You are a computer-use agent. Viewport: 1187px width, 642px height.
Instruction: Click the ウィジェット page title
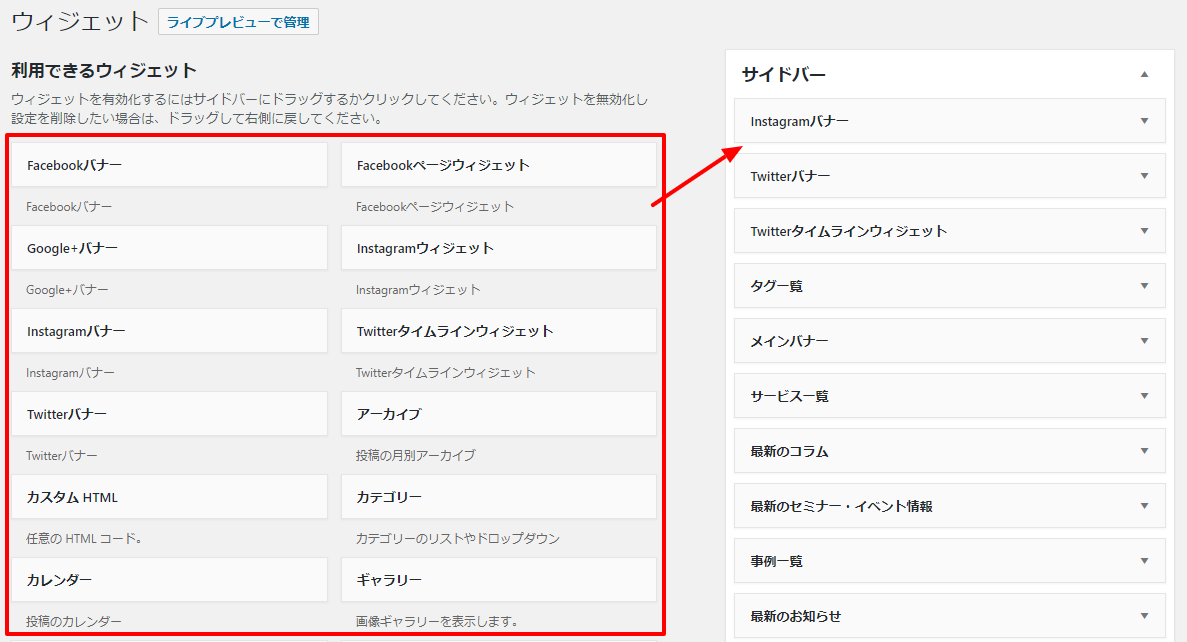pyautogui.click(x=80, y=21)
